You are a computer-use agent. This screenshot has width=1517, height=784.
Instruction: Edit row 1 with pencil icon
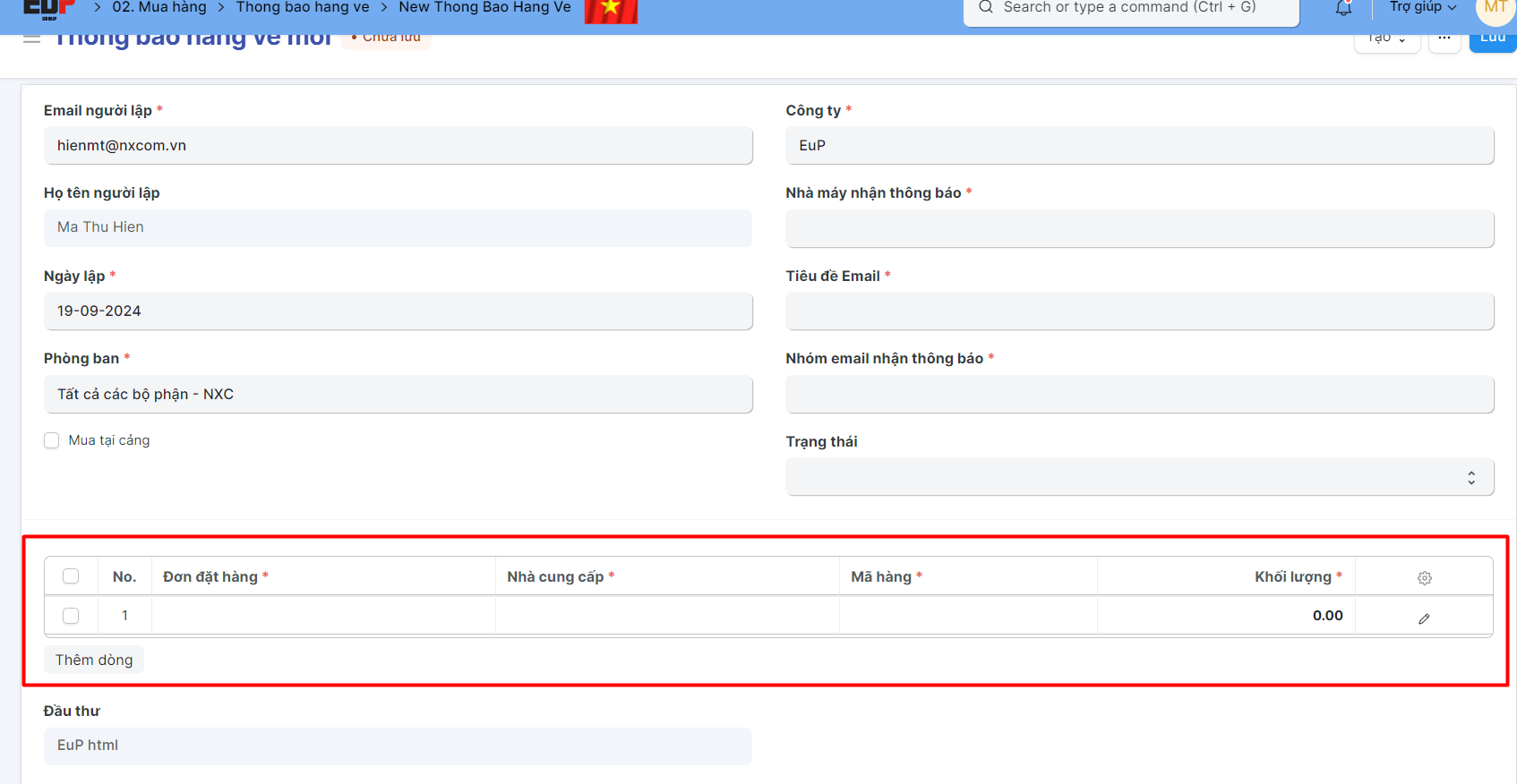[x=1424, y=618]
